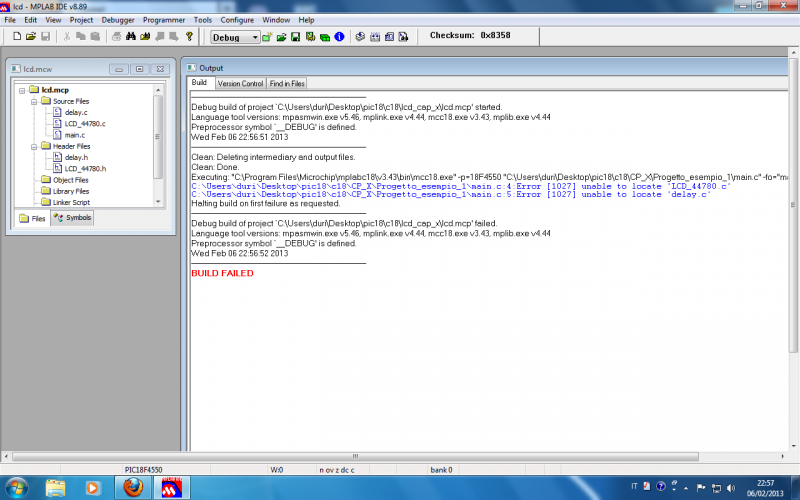Viewport: 800px width, 500px height.
Task: Open Windows Explorer from the taskbar
Action: pos(55,488)
